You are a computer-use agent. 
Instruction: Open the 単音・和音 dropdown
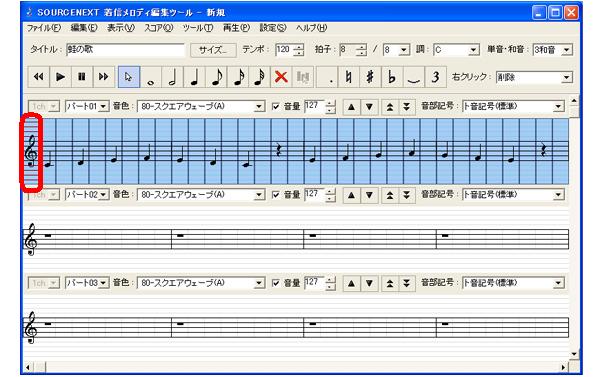[x=567, y=50]
